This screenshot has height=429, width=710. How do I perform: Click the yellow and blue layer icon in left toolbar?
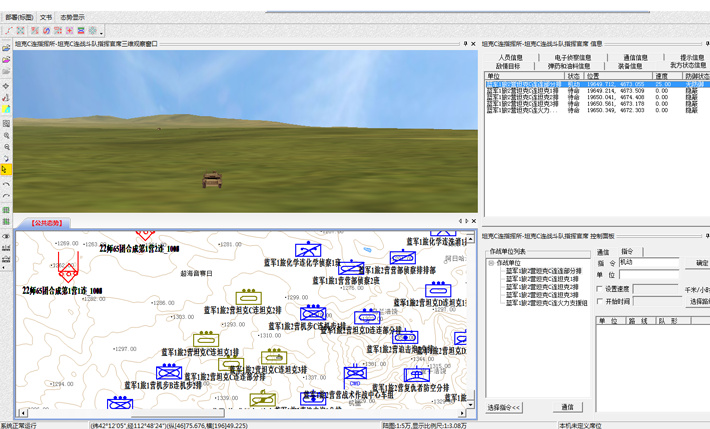[x=6, y=110]
